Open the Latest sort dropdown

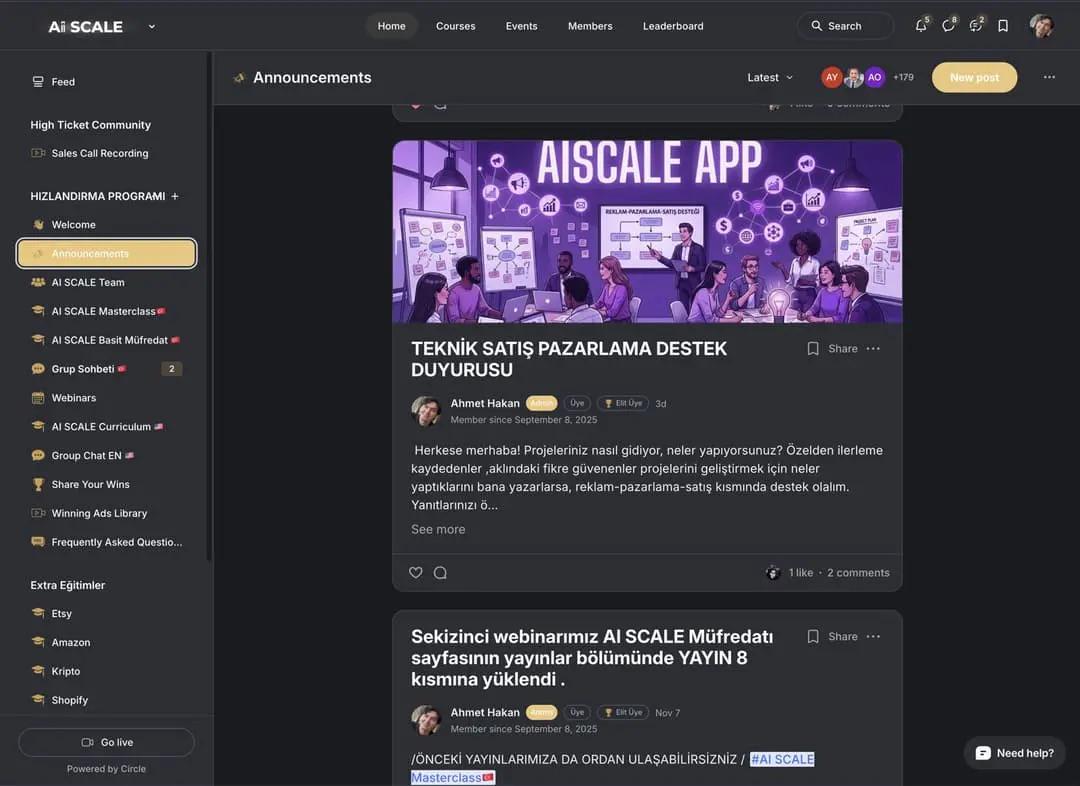[770, 78]
